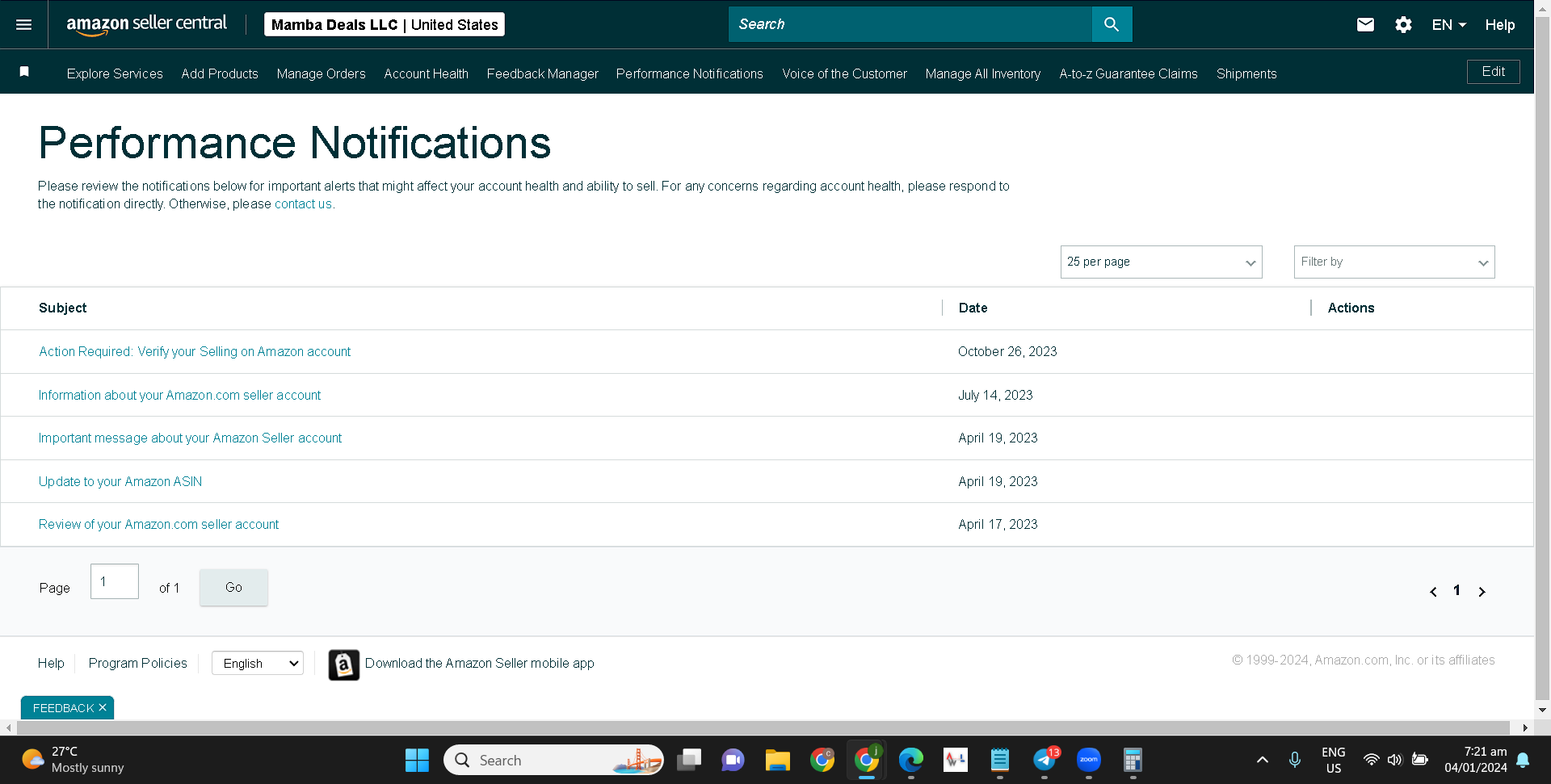This screenshot has width=1551, height=784.
Task: Click the page number input field
Action: (115, 581)
